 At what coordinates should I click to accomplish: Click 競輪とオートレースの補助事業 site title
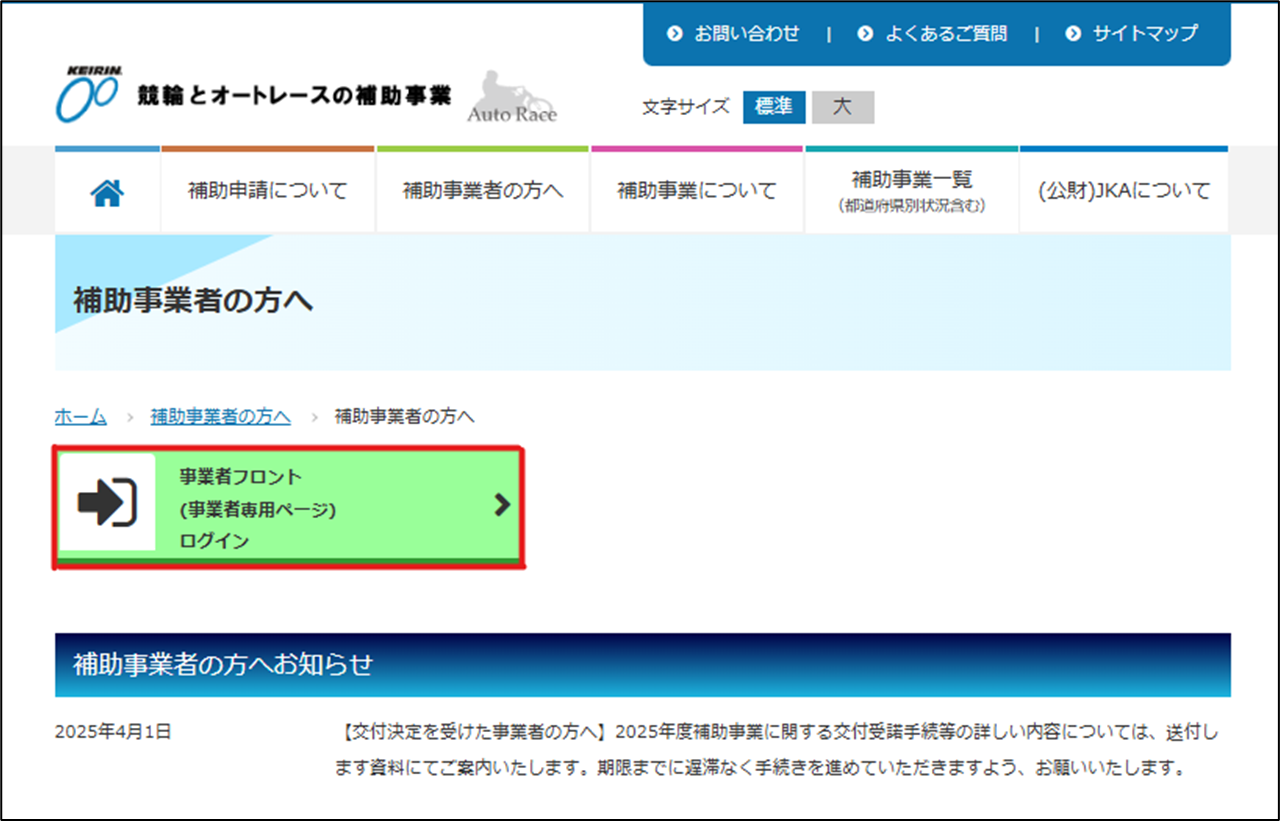(x=294, y=95)
